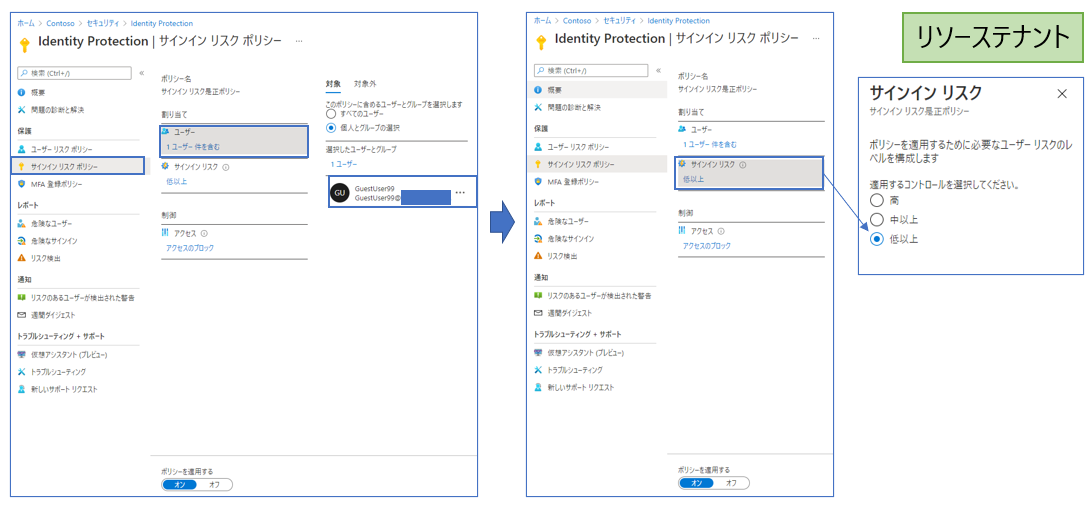
Task: Click the サインイン リスク info icon in left window
Action: [x=227, y=167]
